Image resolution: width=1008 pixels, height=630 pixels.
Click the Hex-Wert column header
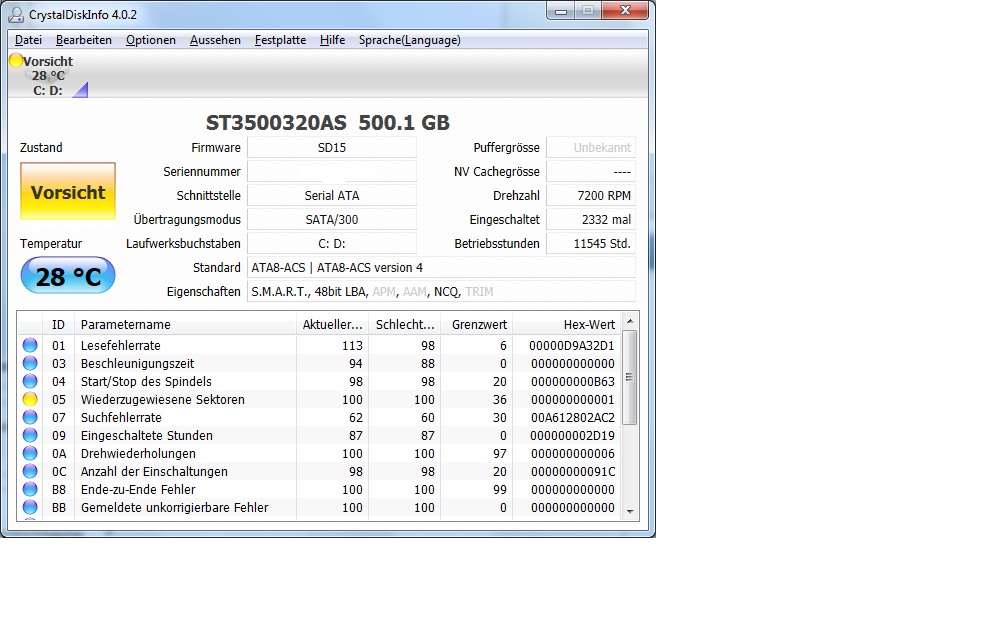[566, 324]
